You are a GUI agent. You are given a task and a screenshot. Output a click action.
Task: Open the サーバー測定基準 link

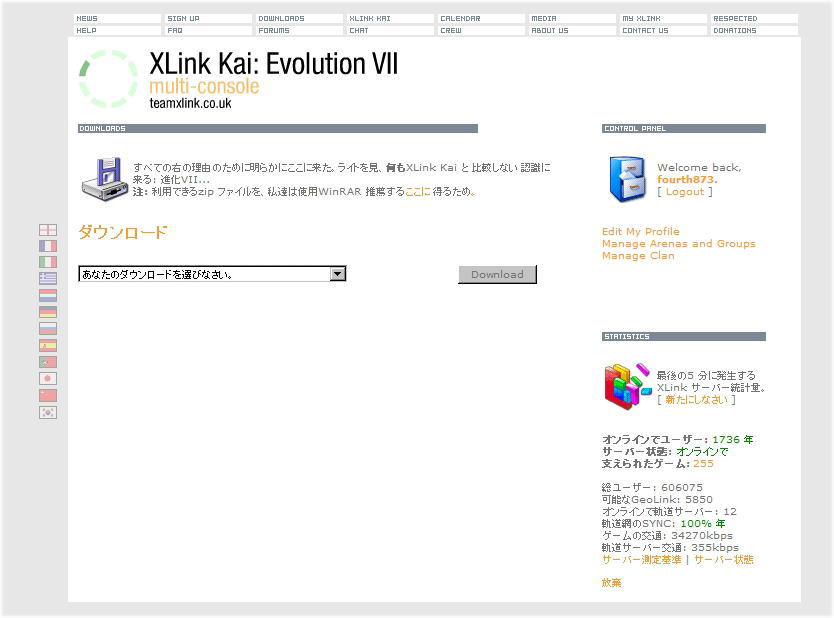click(x=641, y=559)
